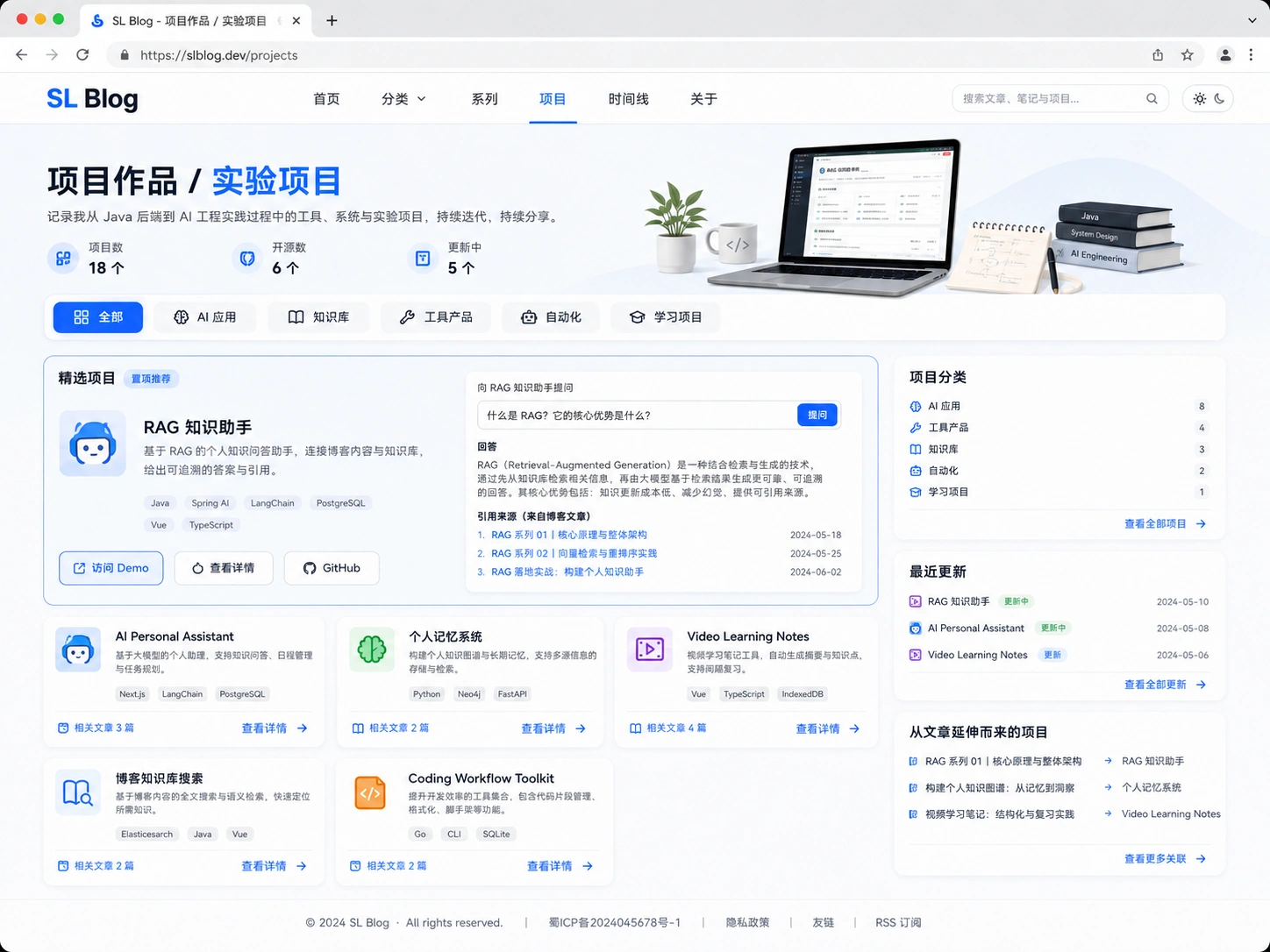Click Coding Workflow Toolkit code icon
Image resolution: width=1270 pixels, height=952 pixels.
pyautogui.click(x=370, y=792)
